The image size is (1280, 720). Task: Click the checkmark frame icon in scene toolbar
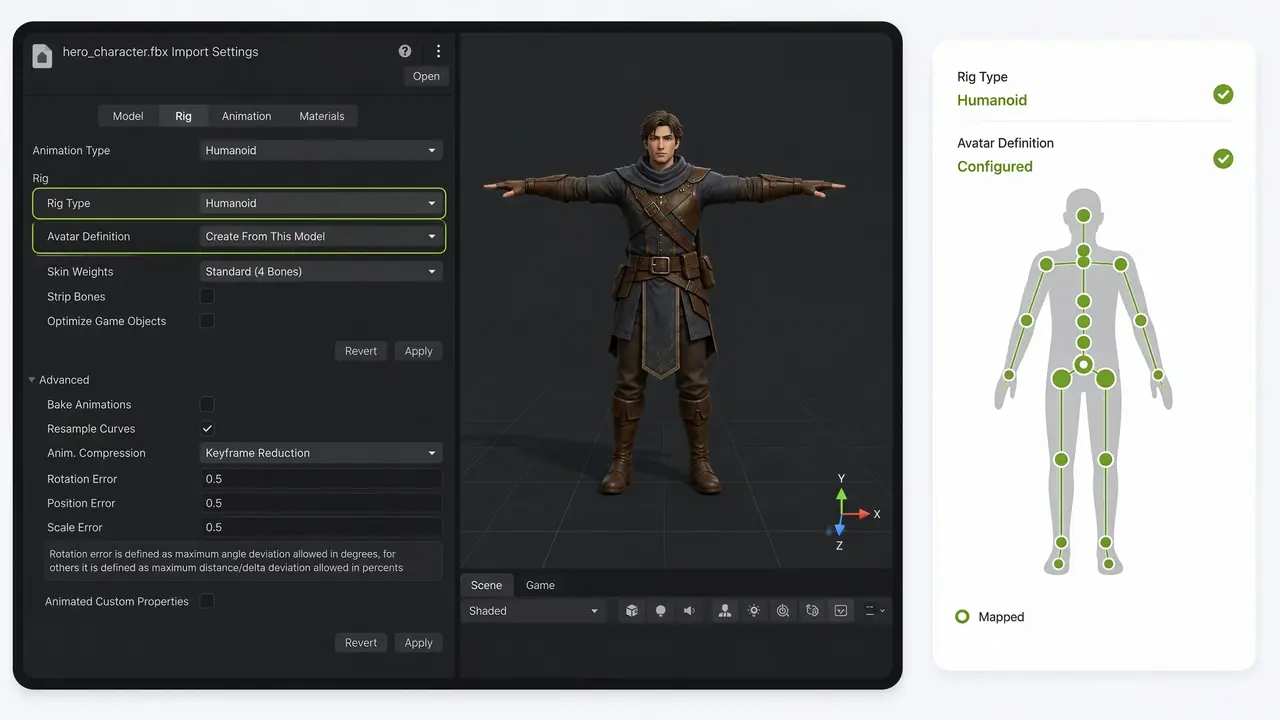coord(841,611)
